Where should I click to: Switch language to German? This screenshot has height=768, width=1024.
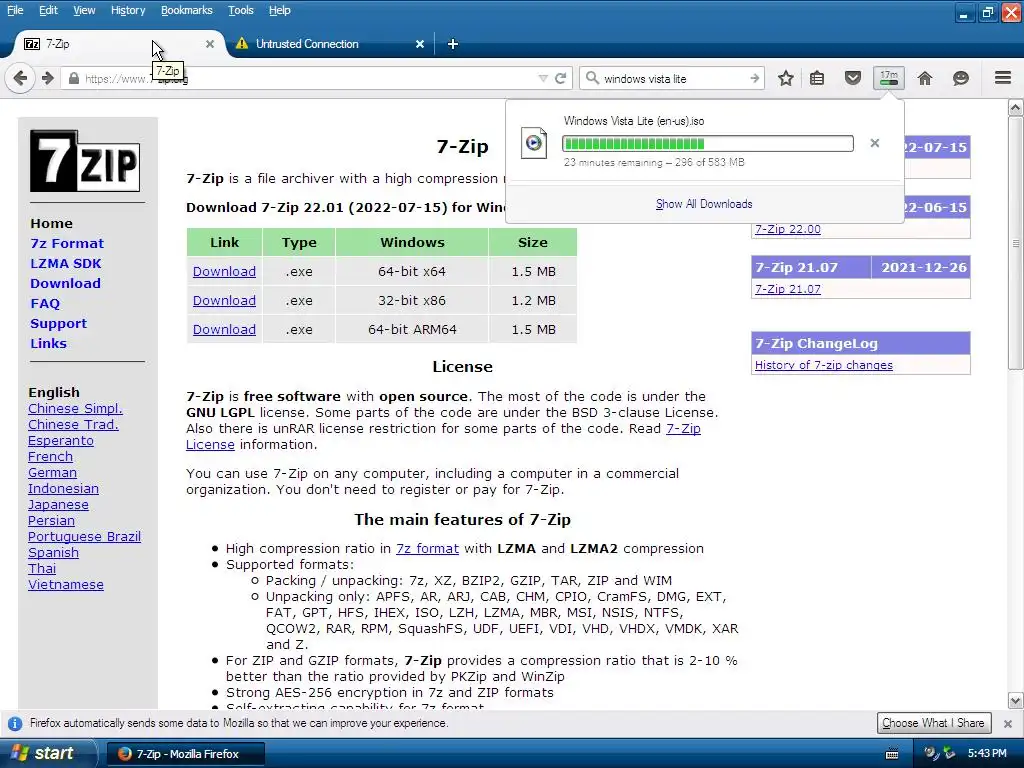coord(52,473)
